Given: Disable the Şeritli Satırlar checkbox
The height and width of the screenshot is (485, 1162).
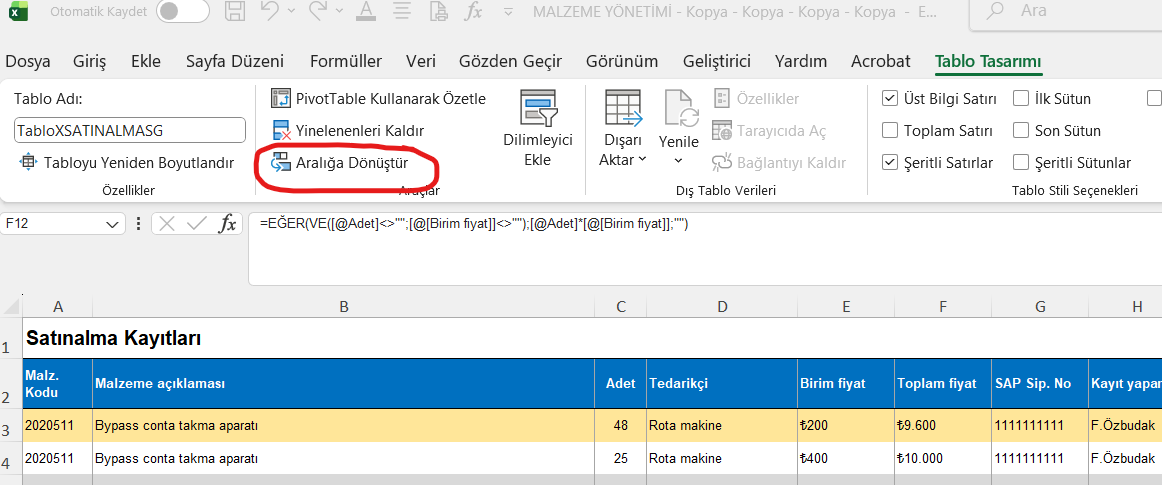Looking at the screenshot, I should 890,162.
